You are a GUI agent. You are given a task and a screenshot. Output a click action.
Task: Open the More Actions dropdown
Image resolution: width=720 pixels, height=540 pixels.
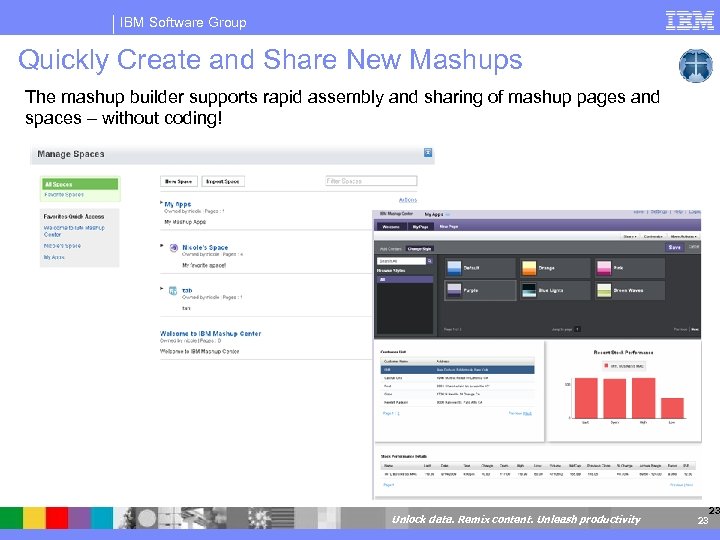click(684, 236)
